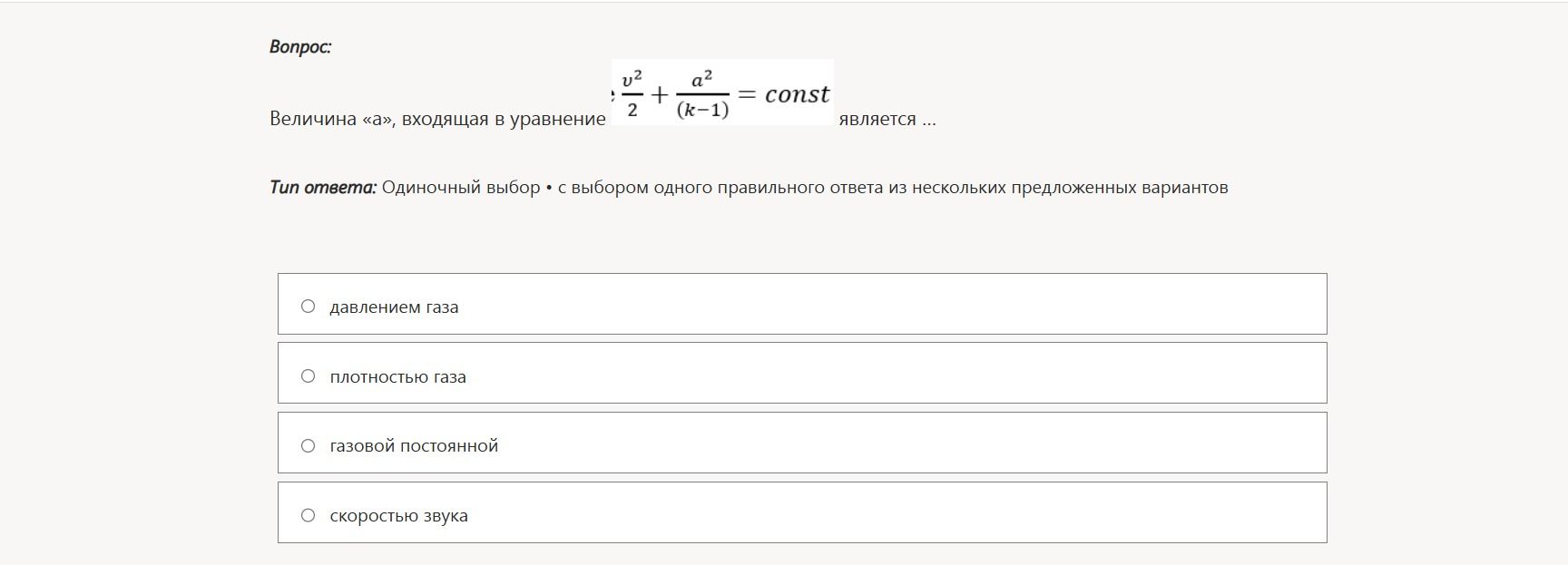Click the «Одиночный выбор» answer type description
Viewport: 1568px width, 565px height.
pos(461,188)
